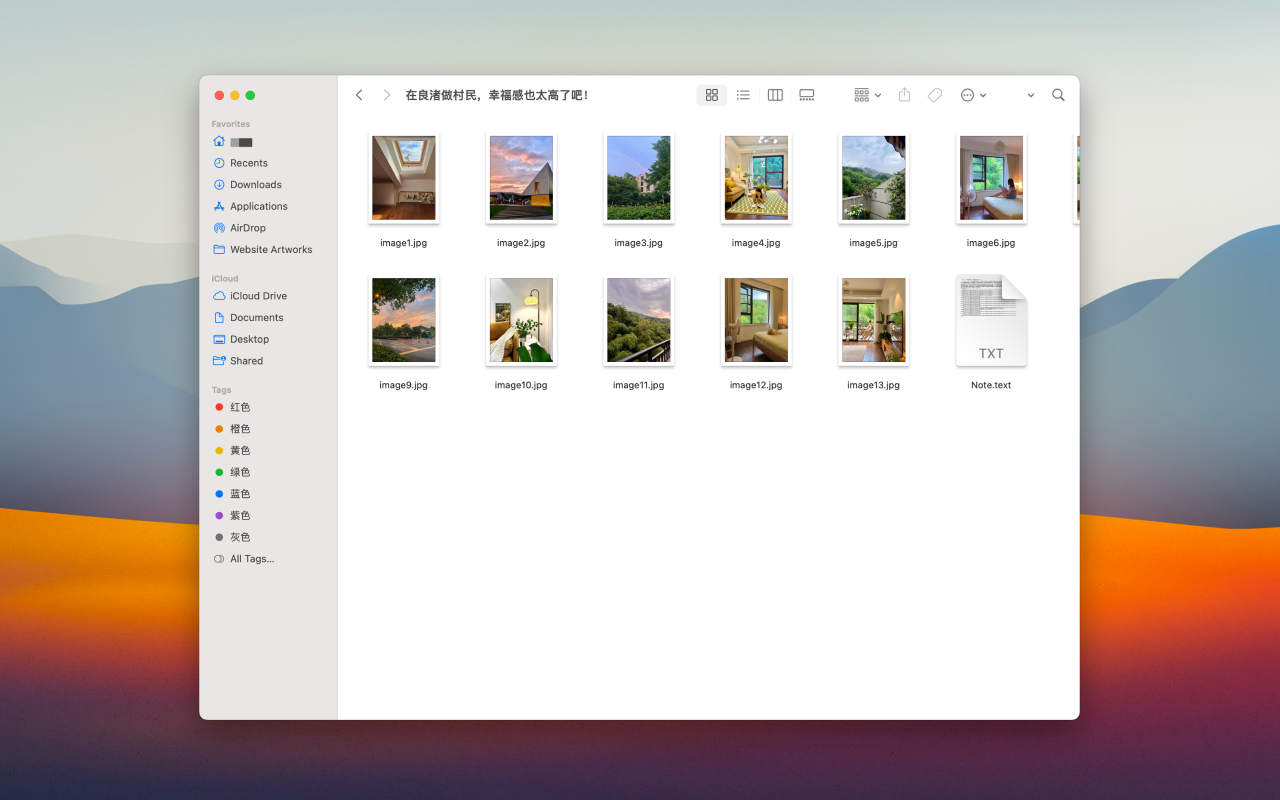The width and height of the screenshot is (1280, 800).
Task: Filter by the gray 灰色 tag
Action: (x=232, y=537)
